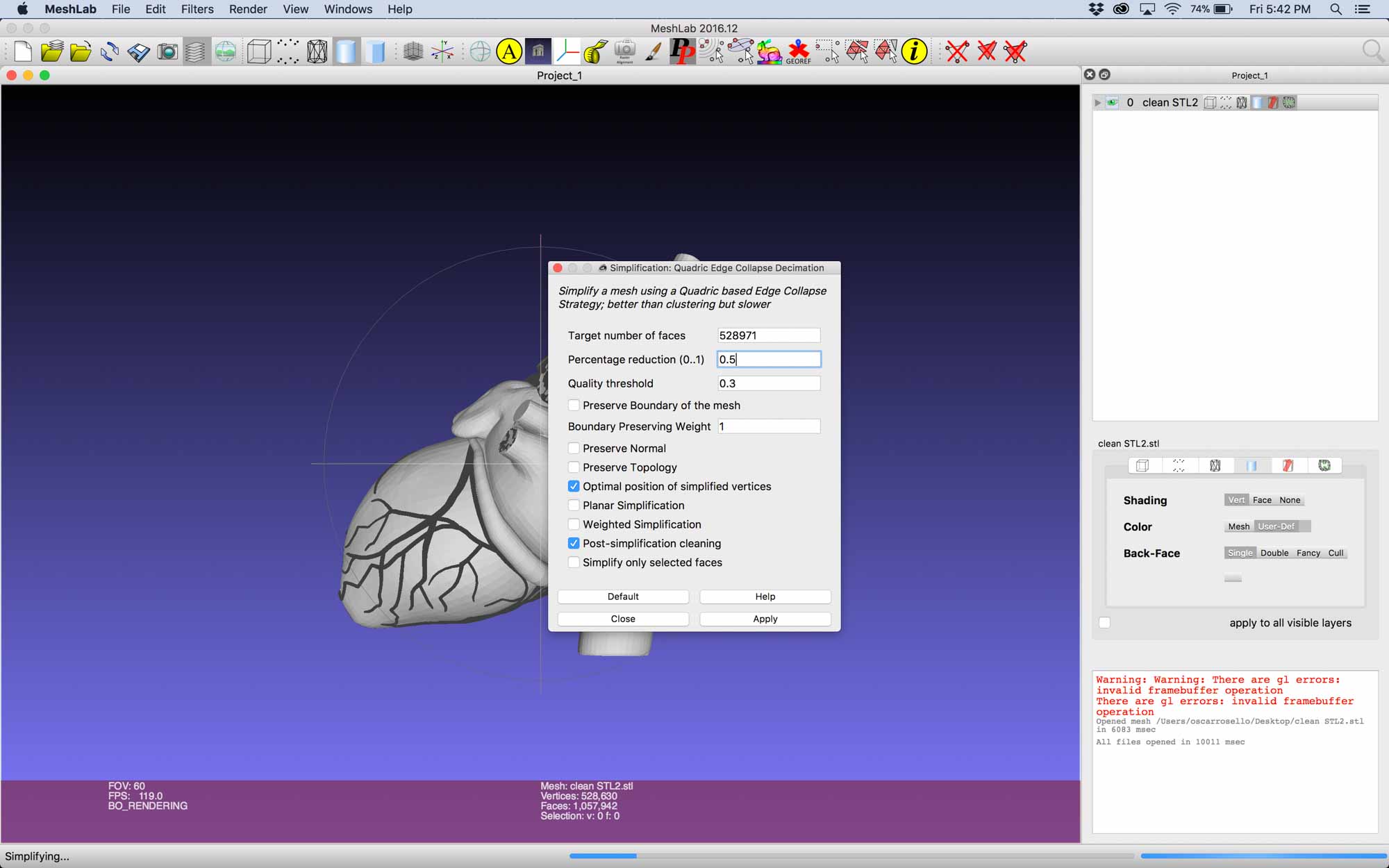Click the Simplifying progress bar

click(x=851, y=856)
